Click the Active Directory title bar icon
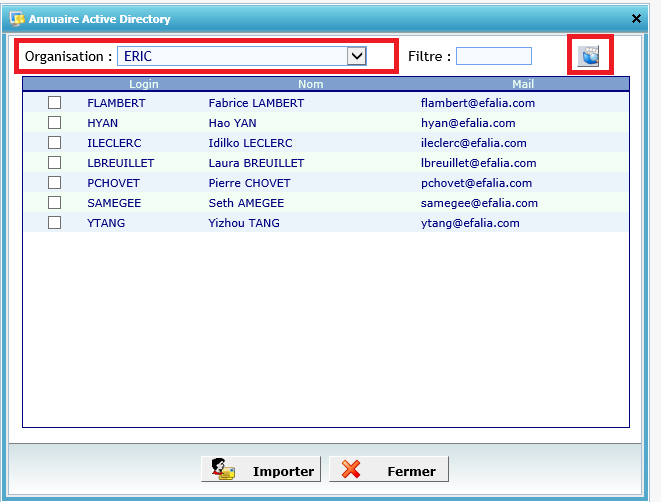Screen dimensions: 661x502 pyautogui.click(x=16, y=19)
